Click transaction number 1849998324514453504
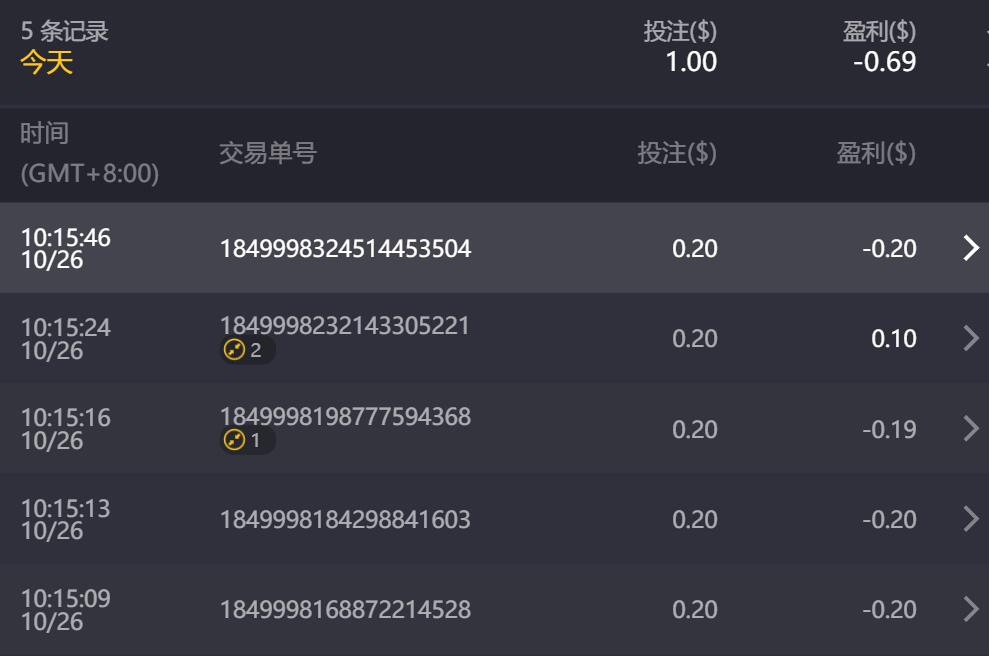 pyautogui.click(x=345, y=248)
